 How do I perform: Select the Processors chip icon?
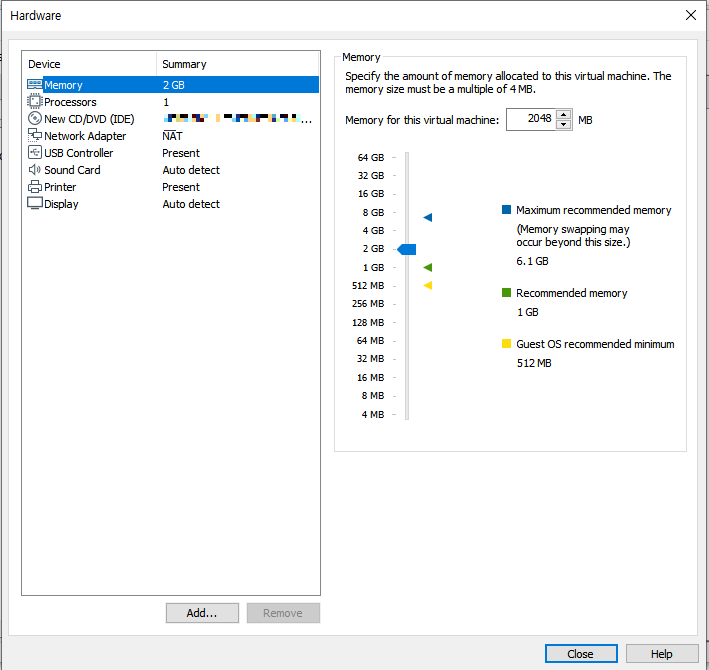point(34,102)
